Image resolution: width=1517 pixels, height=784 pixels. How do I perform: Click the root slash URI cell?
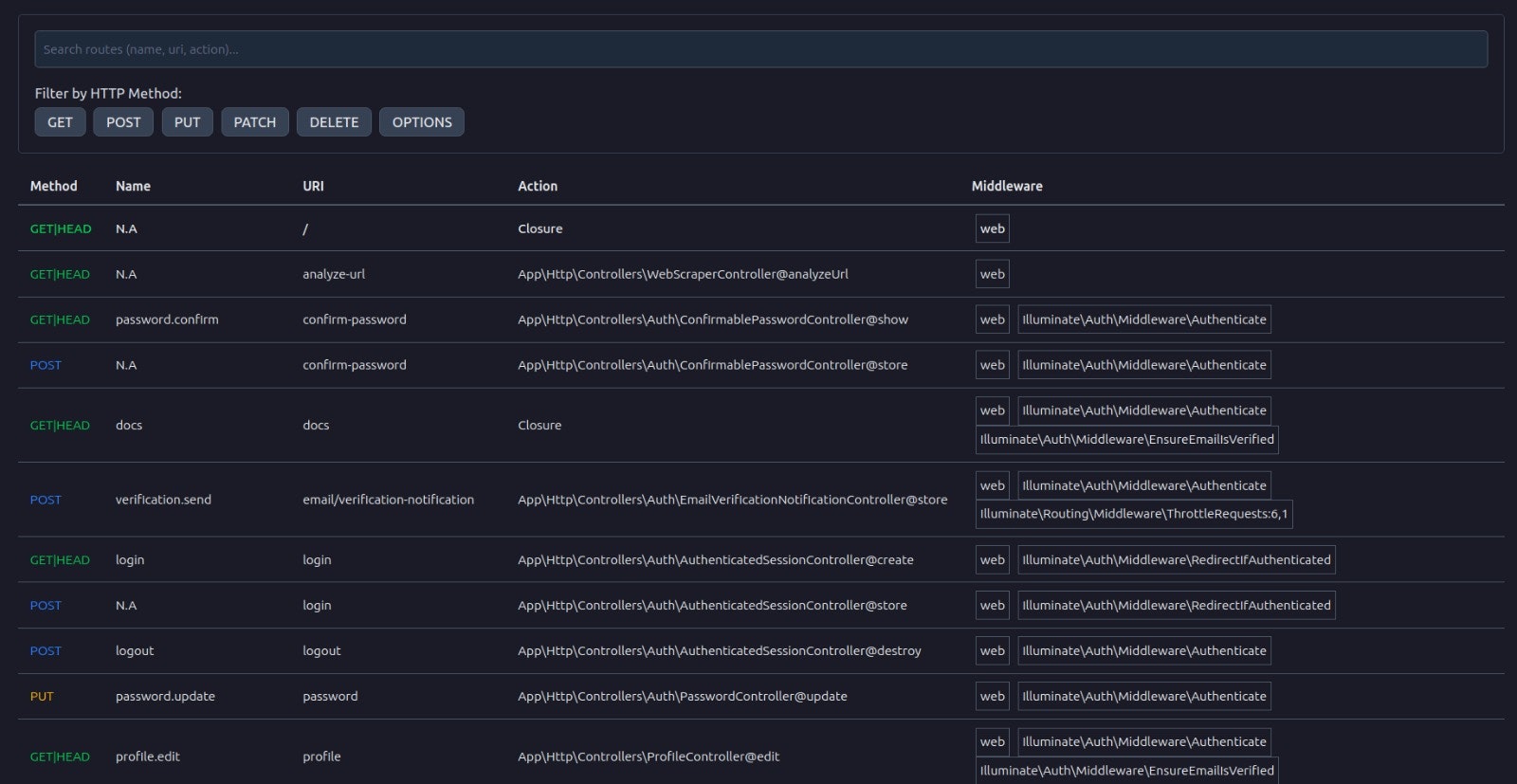tap(305, 228)
